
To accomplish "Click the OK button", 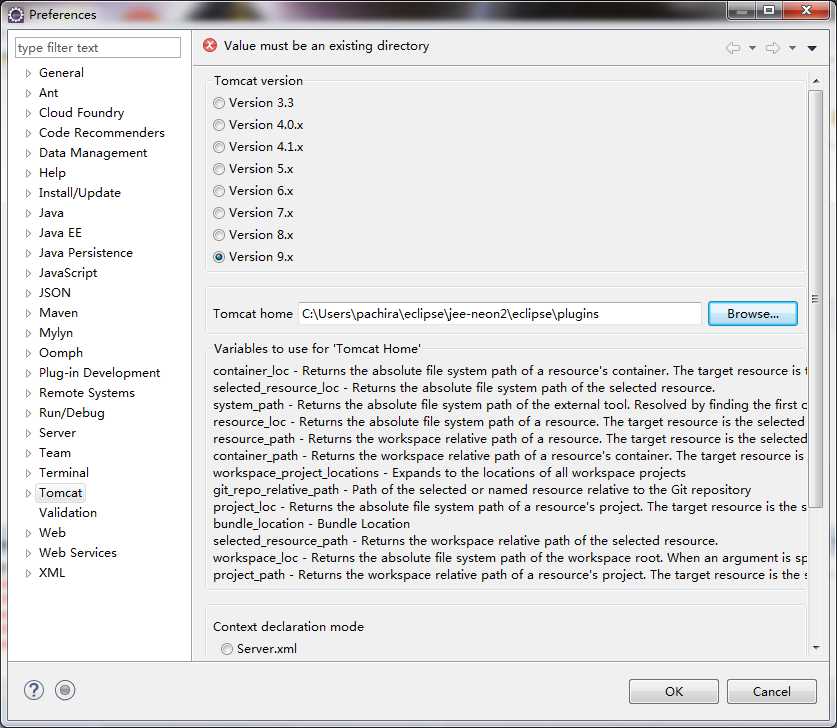I will point(674,691).
